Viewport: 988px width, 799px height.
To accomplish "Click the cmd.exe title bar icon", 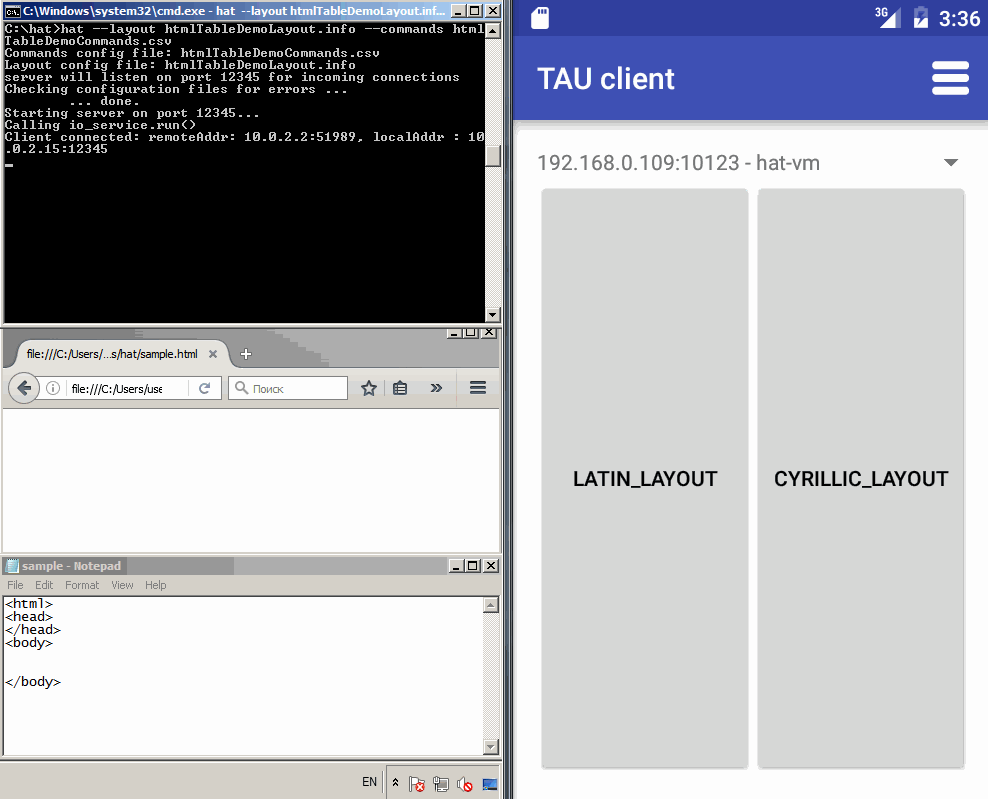I will tap(13, 11).
